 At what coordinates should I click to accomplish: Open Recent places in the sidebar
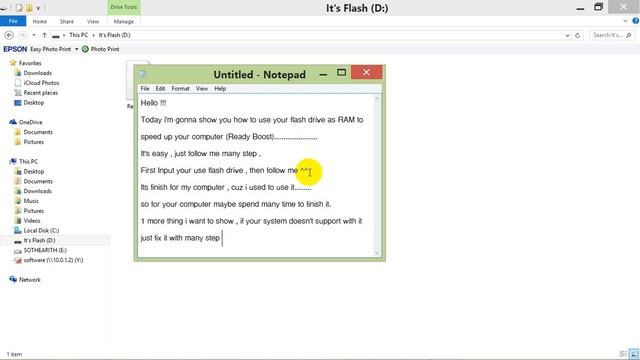click(x=40, y=93)
